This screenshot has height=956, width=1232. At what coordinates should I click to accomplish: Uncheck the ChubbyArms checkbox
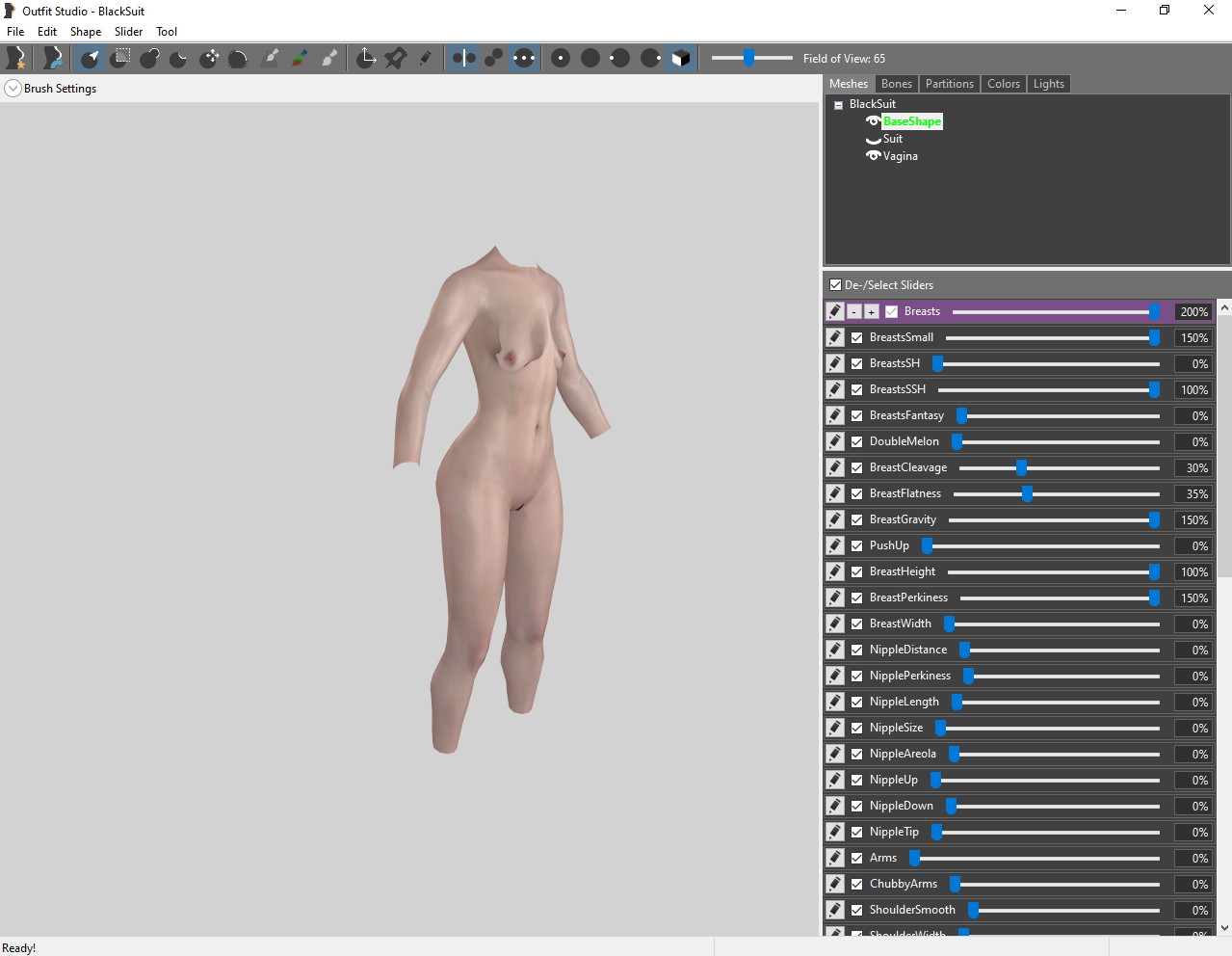tap(856, 884)
